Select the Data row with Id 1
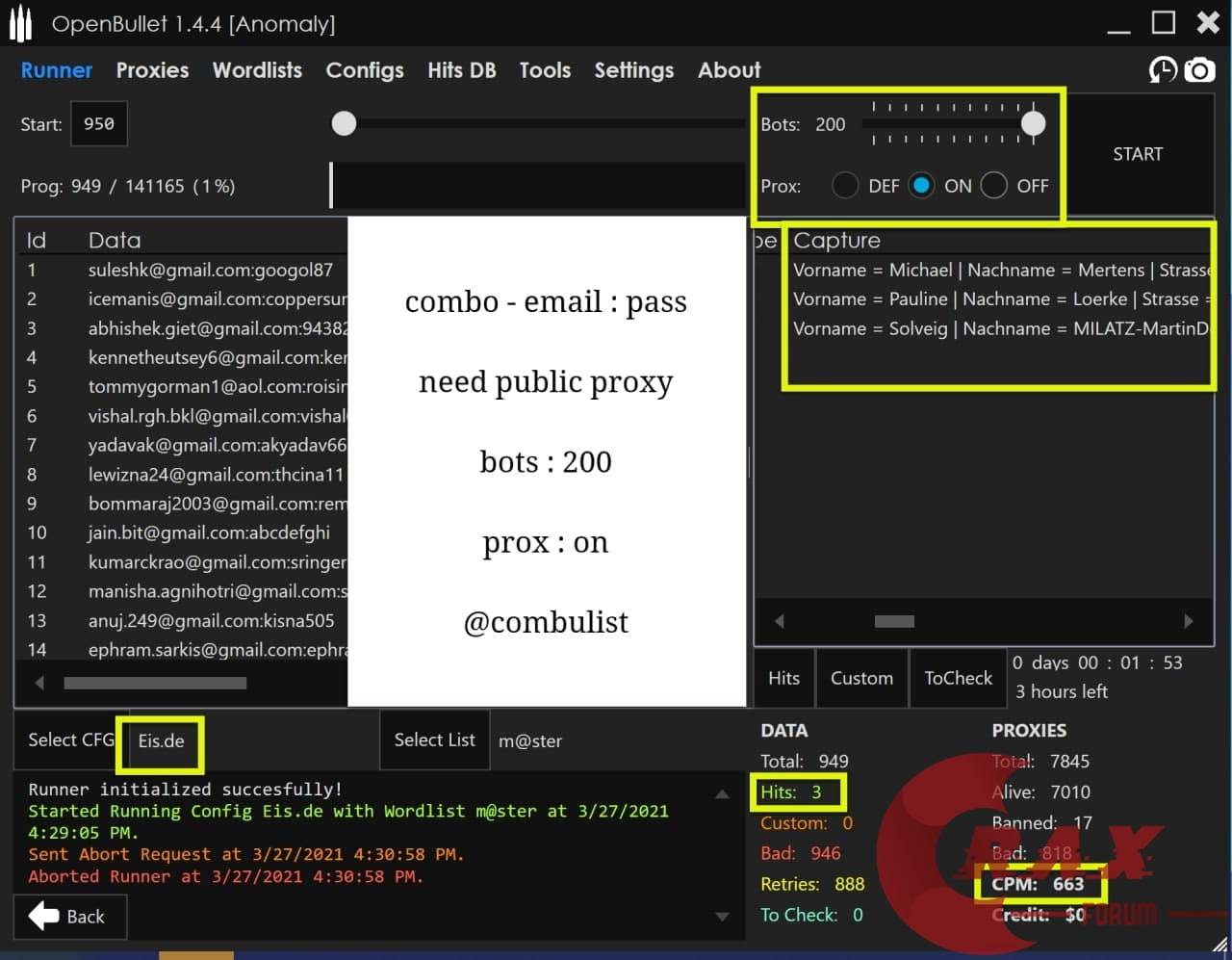Image resolution: width=1232 pixels, height=960 pixels. 183,270
